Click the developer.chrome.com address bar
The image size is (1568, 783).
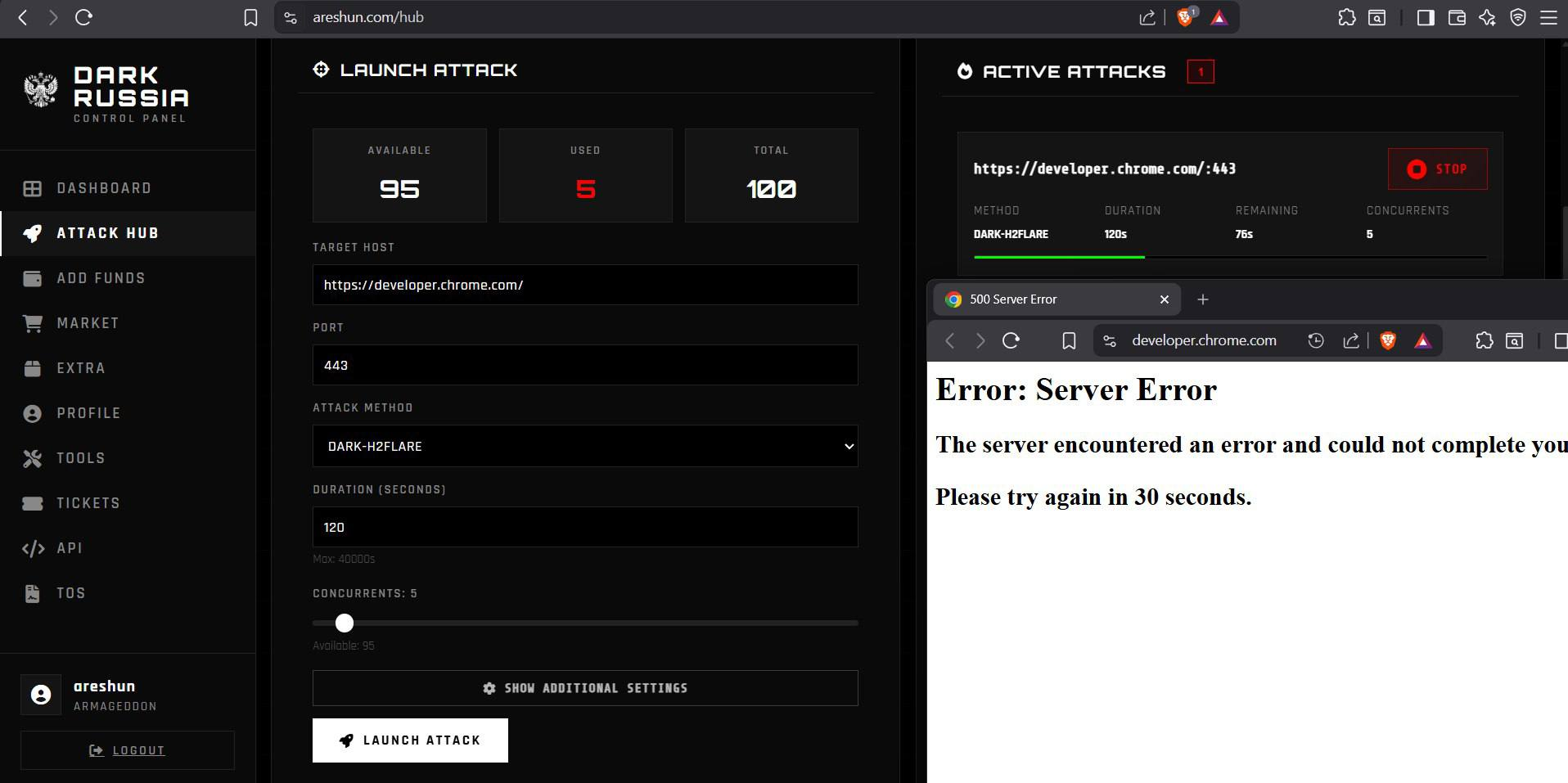point(1203,340)
